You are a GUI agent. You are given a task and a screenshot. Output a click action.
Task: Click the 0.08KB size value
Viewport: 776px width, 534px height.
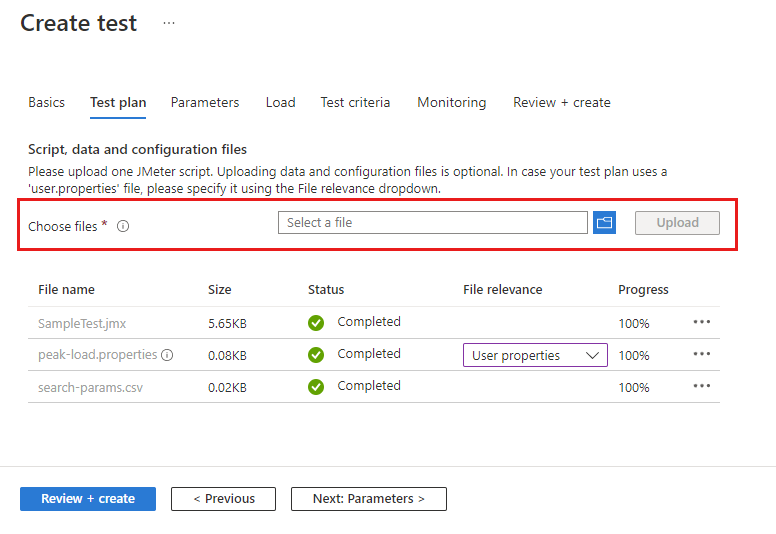click(227, 356)
